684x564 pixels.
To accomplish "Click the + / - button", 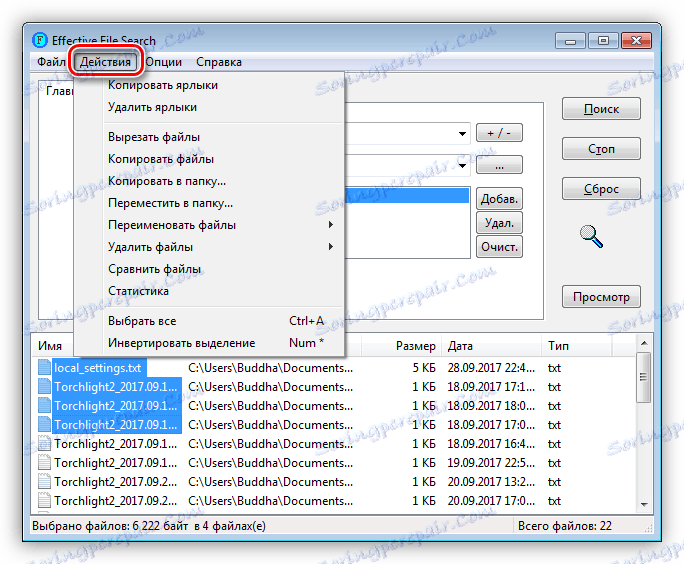I will click(499, 133).
